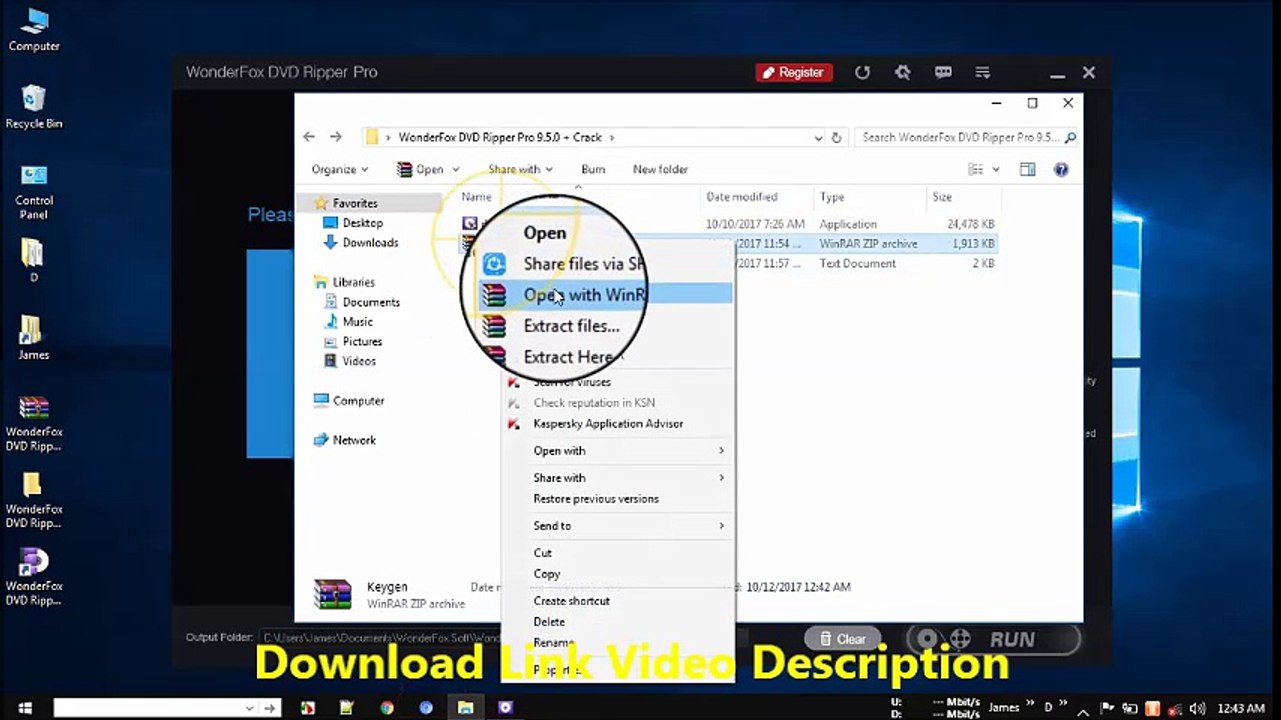
Task: Select Documents library in navigation pane
Action: tap(371, 302)
